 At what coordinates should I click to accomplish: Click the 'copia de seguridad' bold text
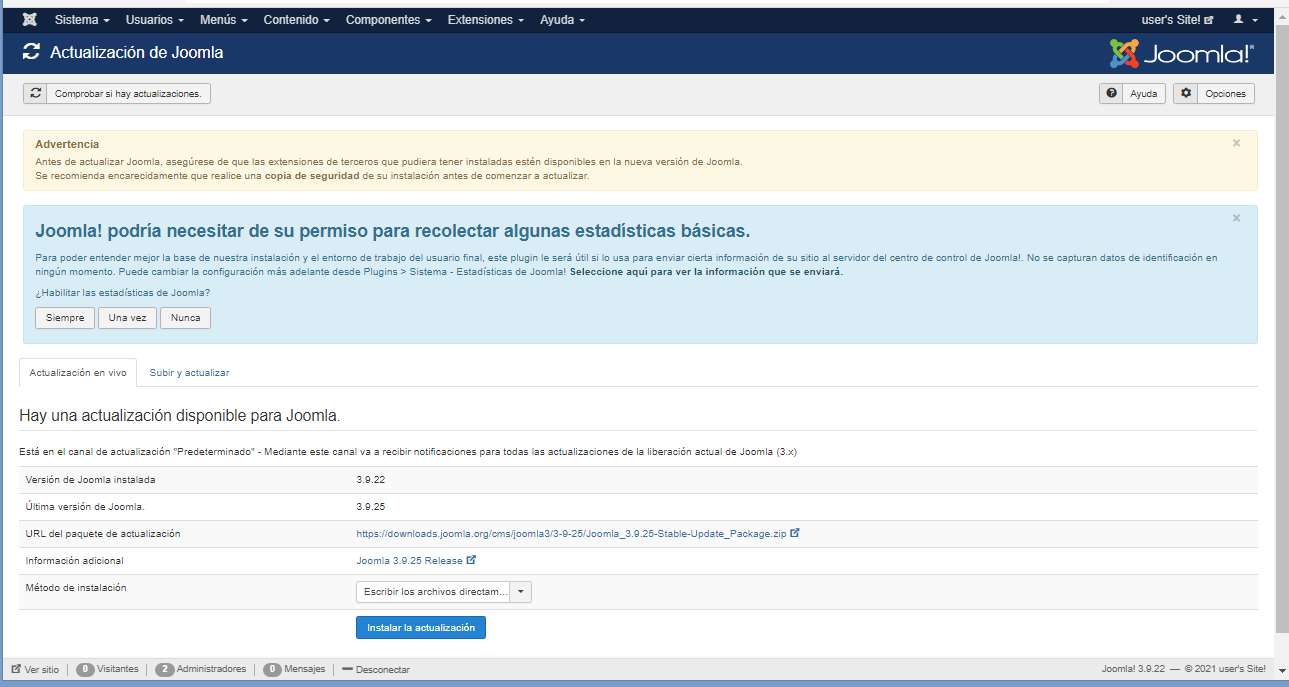click(x=312, y=175)
